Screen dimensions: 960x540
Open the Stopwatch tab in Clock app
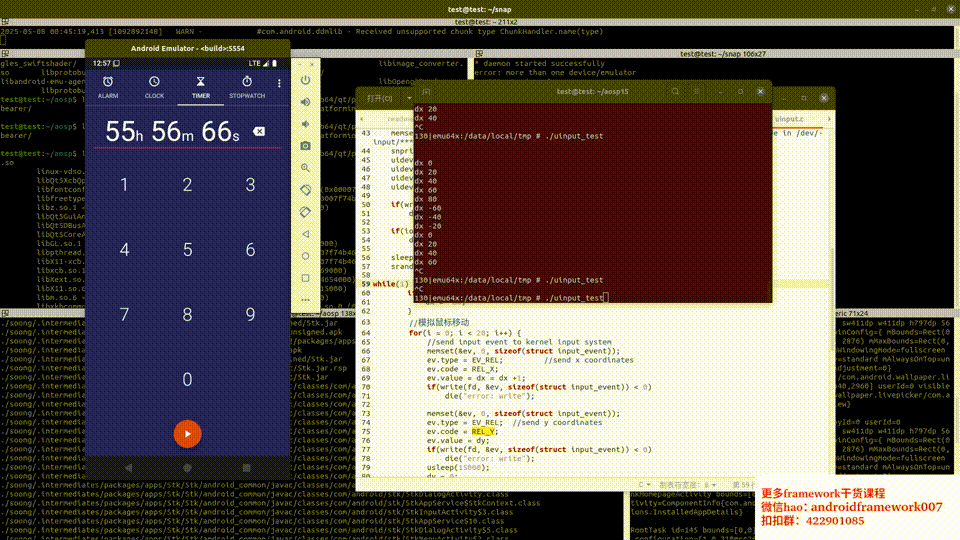click(247, 87)
